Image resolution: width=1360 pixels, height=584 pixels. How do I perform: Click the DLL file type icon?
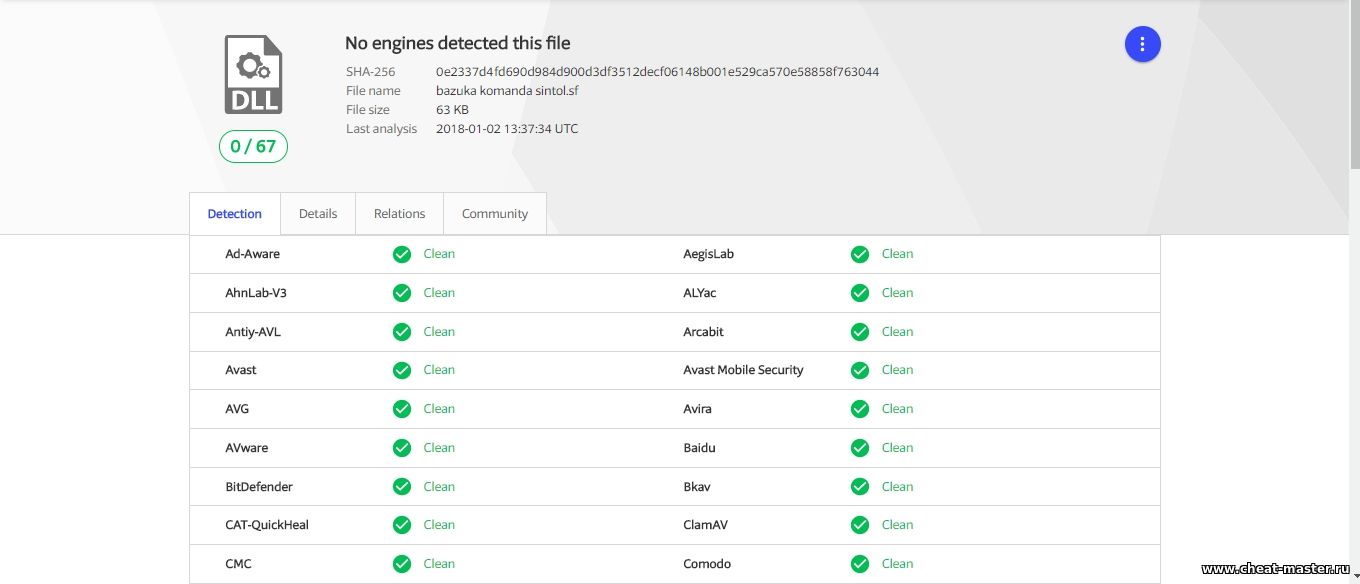[x=253, y=75]
